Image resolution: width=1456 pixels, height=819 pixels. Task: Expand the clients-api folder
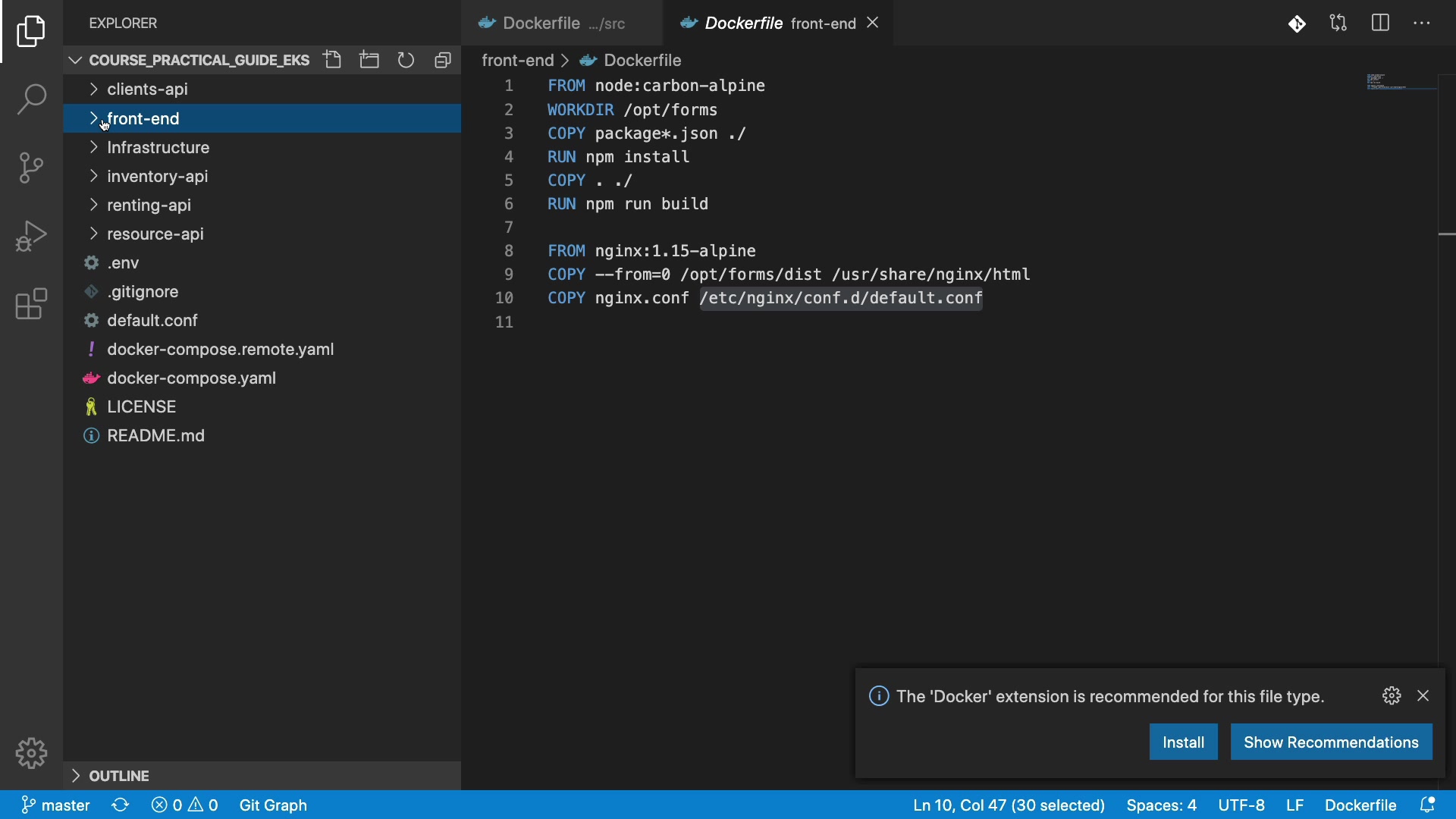click(147, 89)
